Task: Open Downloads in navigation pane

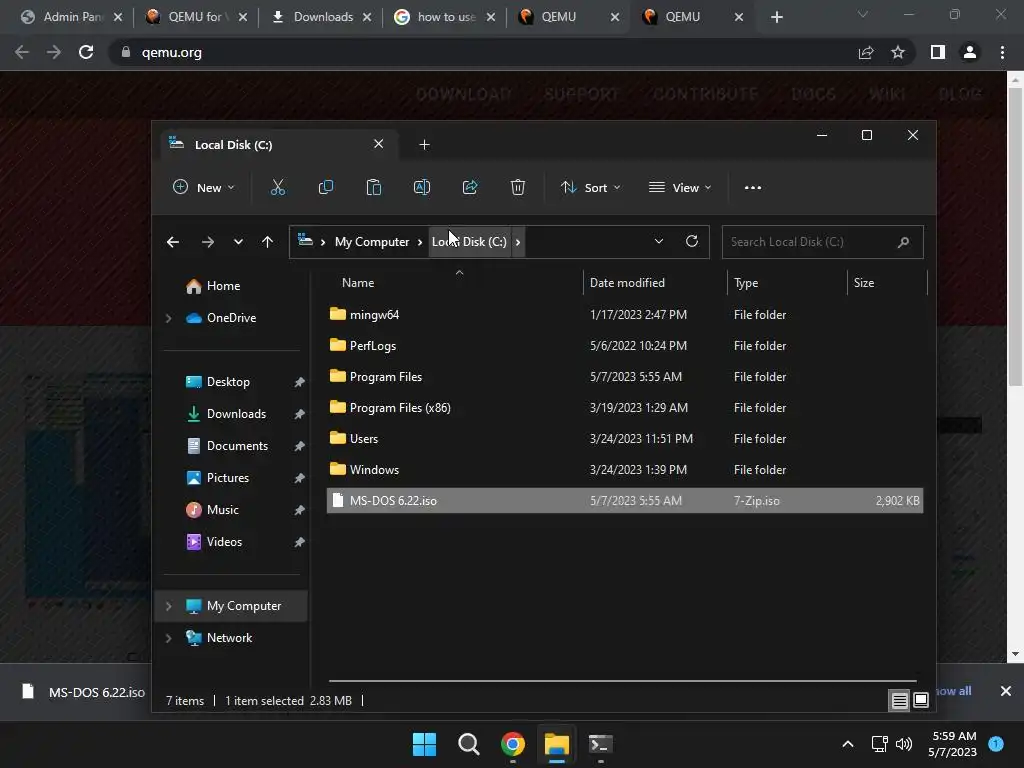Action: [236, 414]
